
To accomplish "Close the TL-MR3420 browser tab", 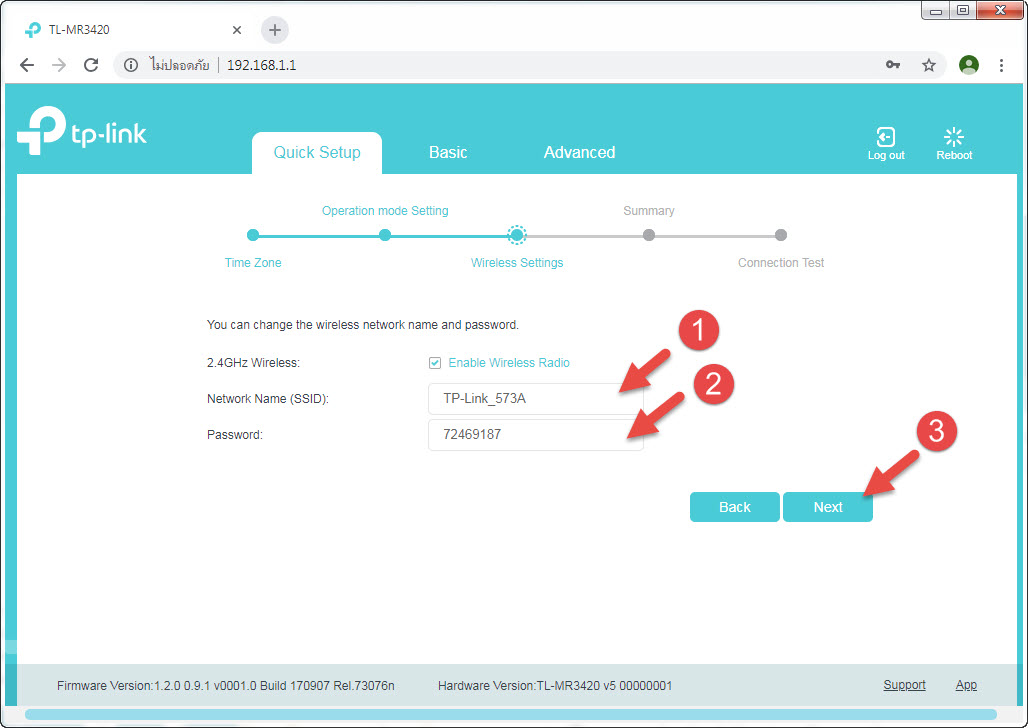I will click(237, 30).
